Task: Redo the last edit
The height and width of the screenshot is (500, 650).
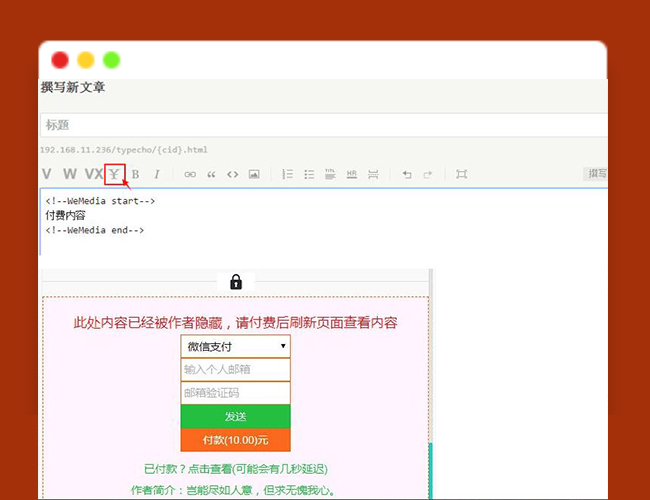Action: pos(428,174)
